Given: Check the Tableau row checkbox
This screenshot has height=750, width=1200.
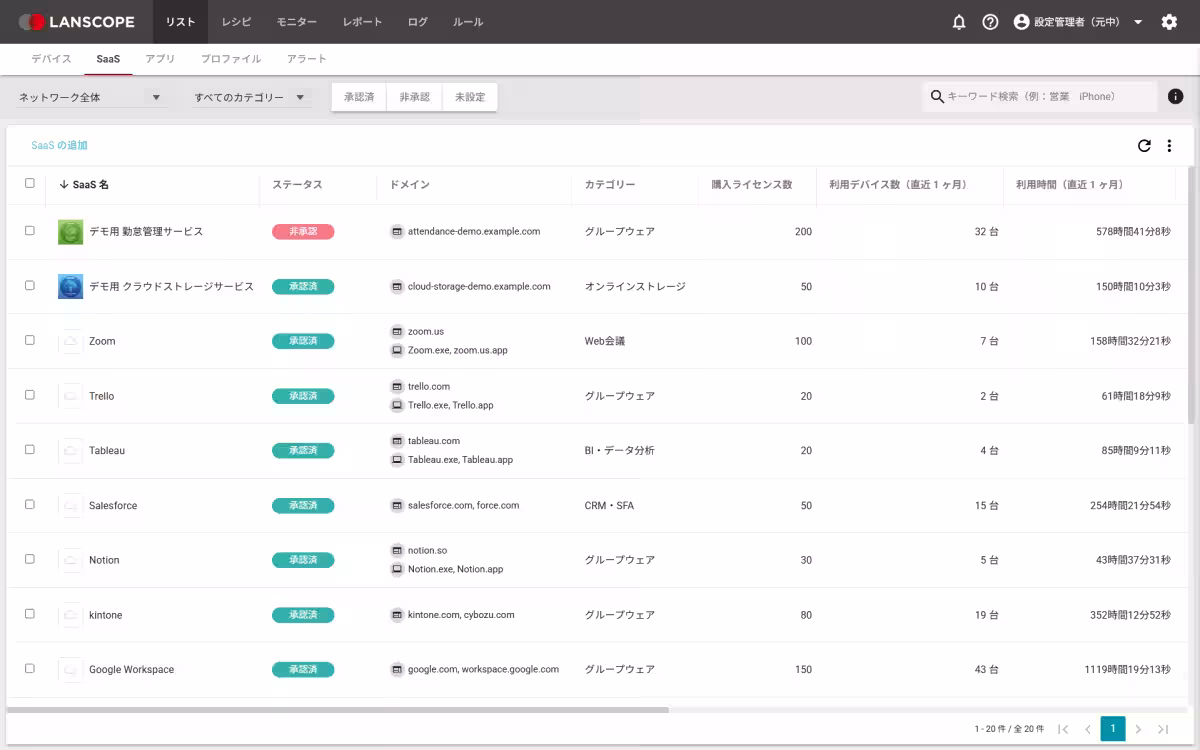Looking at the screenshot, I should tap(30, 450).
